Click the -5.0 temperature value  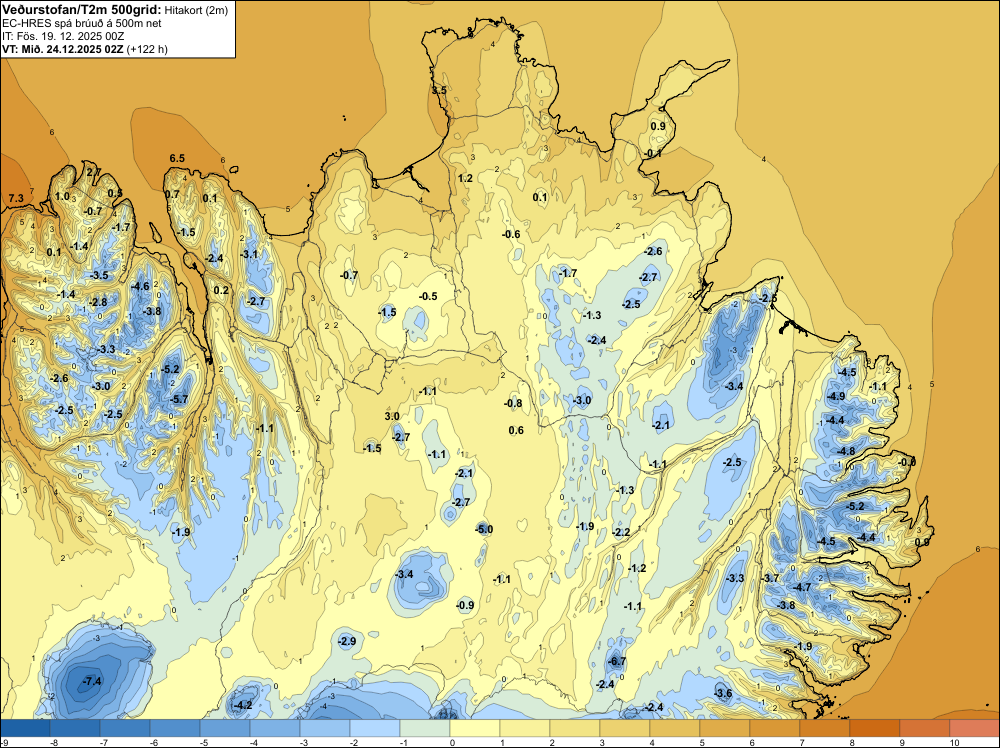coord(484,529)
